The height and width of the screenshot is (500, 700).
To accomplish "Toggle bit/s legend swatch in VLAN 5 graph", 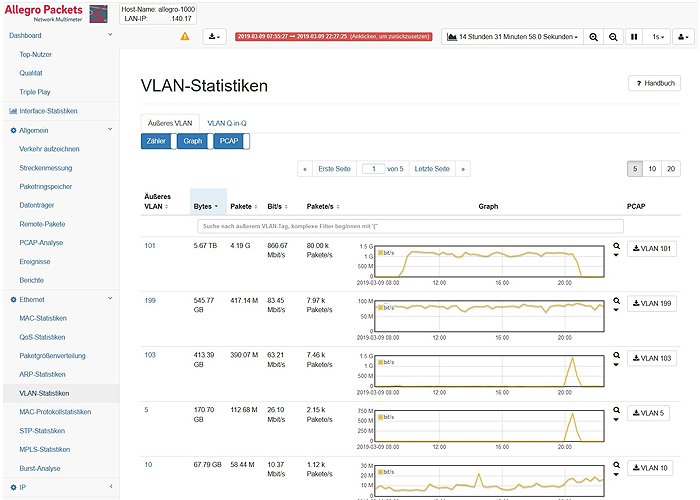I will 381,417.
